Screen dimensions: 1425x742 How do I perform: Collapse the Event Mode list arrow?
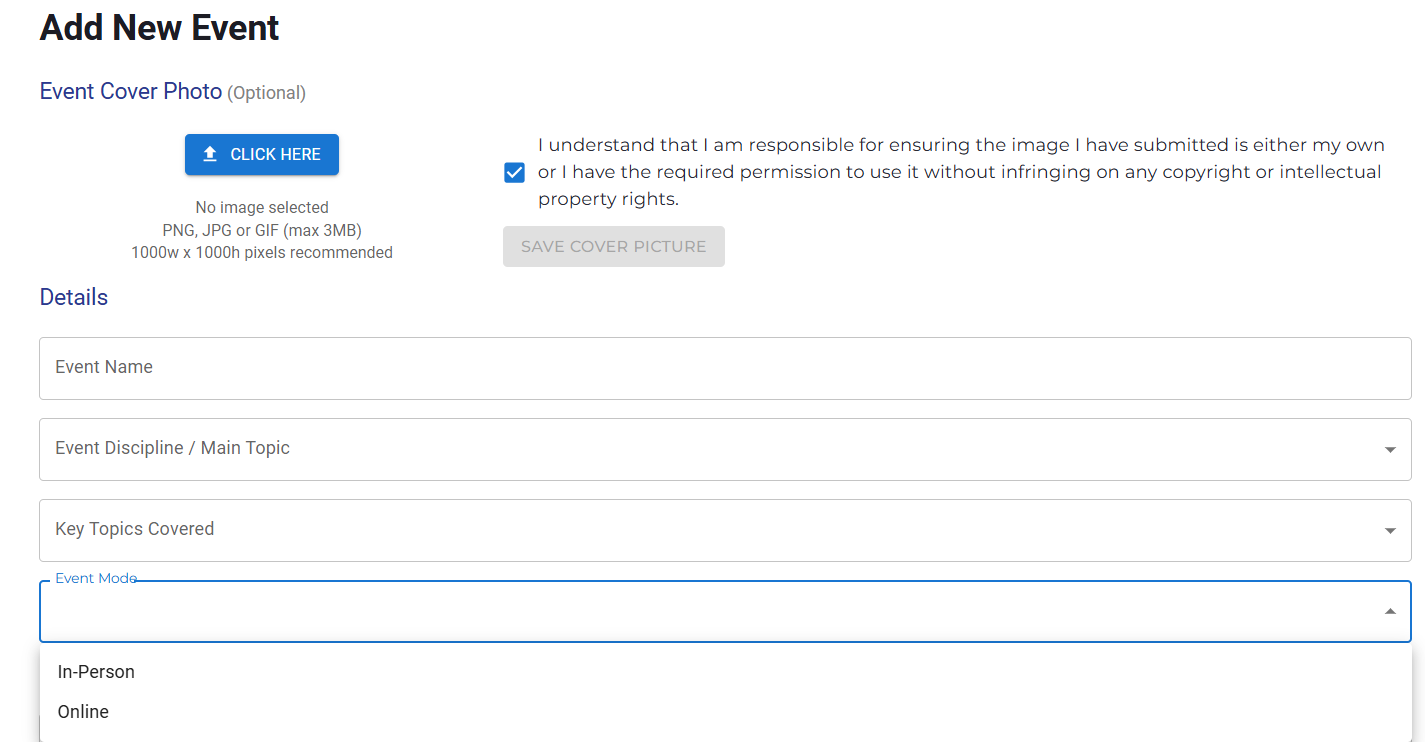[x=1390, y=611]
